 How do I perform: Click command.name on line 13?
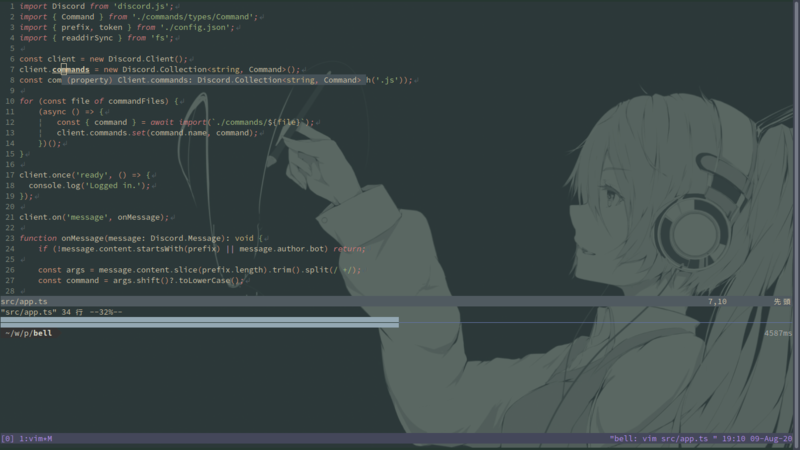click(177, 133)
